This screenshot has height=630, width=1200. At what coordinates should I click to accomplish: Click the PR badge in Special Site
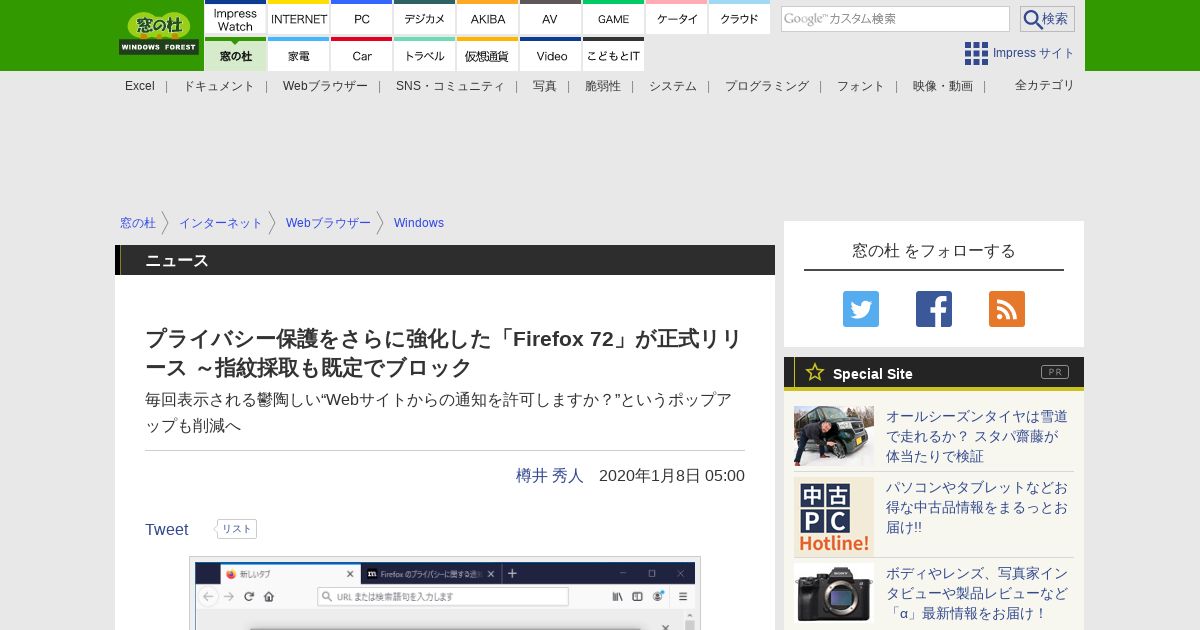click(x=1055, y=372)
